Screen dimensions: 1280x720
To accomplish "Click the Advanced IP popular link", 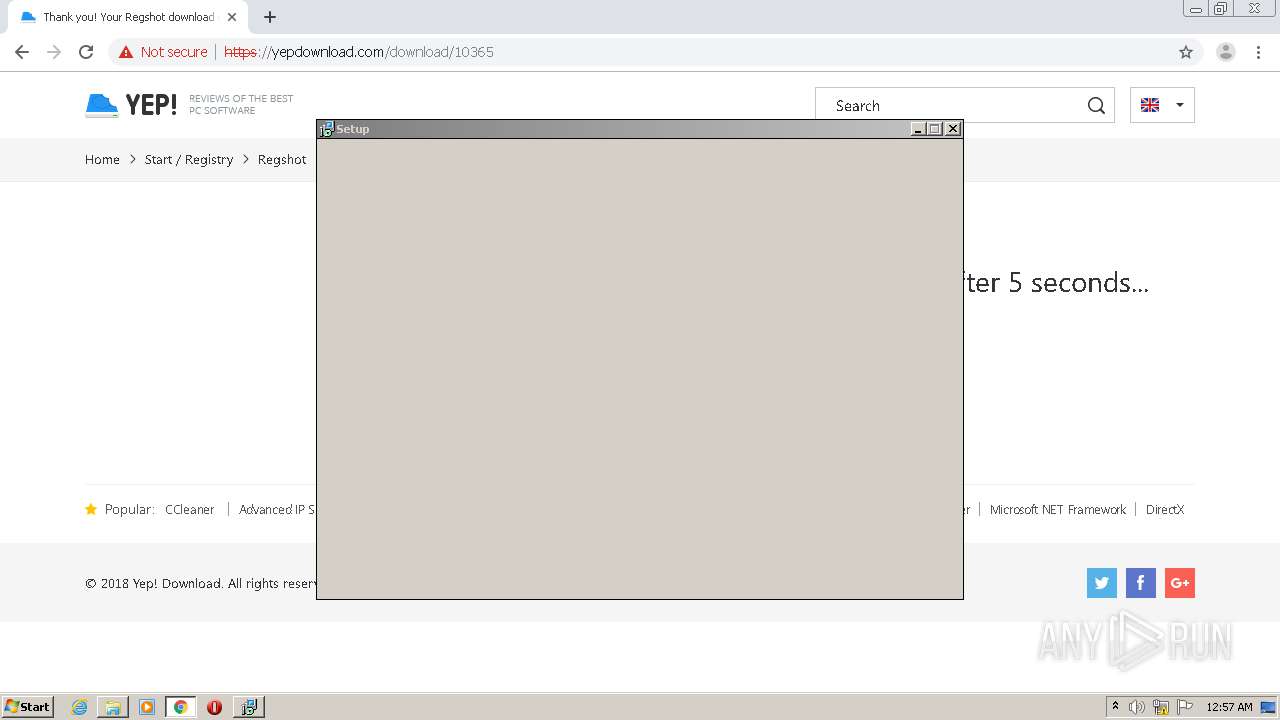I will click(x=277, y=509).
